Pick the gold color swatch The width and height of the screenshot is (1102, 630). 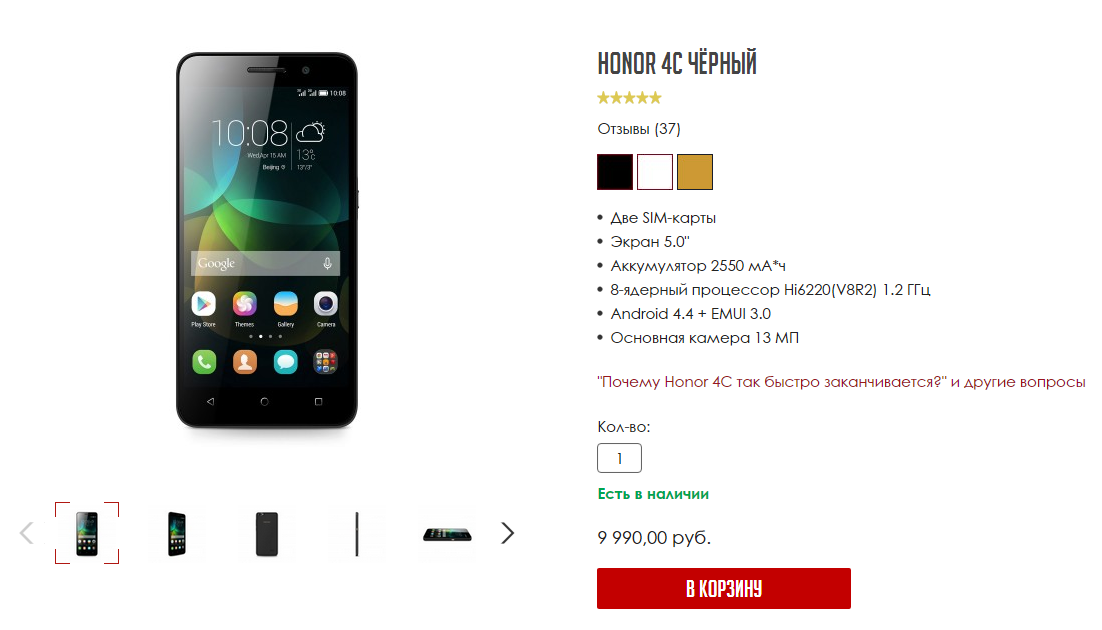click(695, 172)
